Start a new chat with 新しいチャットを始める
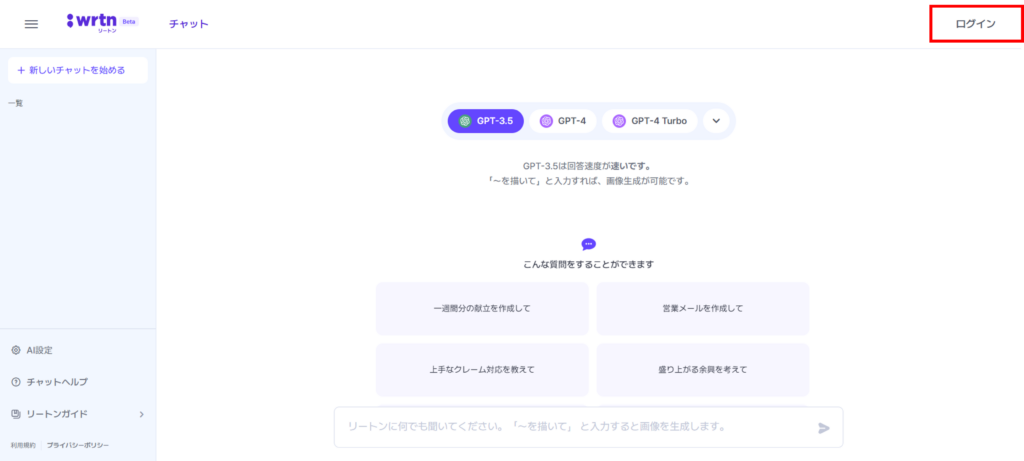Image resolution: width=1024 pixels, height=461 pixels. tap(78, 70)
